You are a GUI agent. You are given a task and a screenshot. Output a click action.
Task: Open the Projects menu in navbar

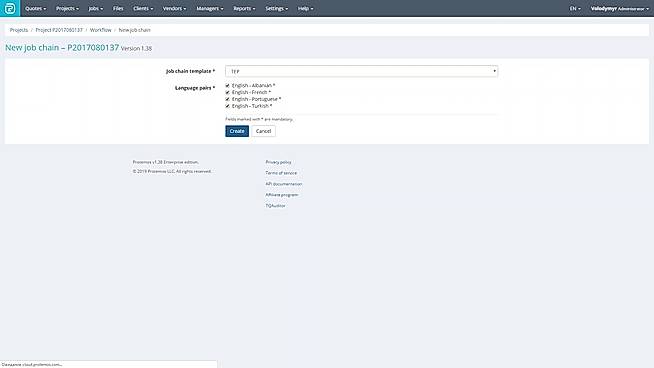click(67, 8)
